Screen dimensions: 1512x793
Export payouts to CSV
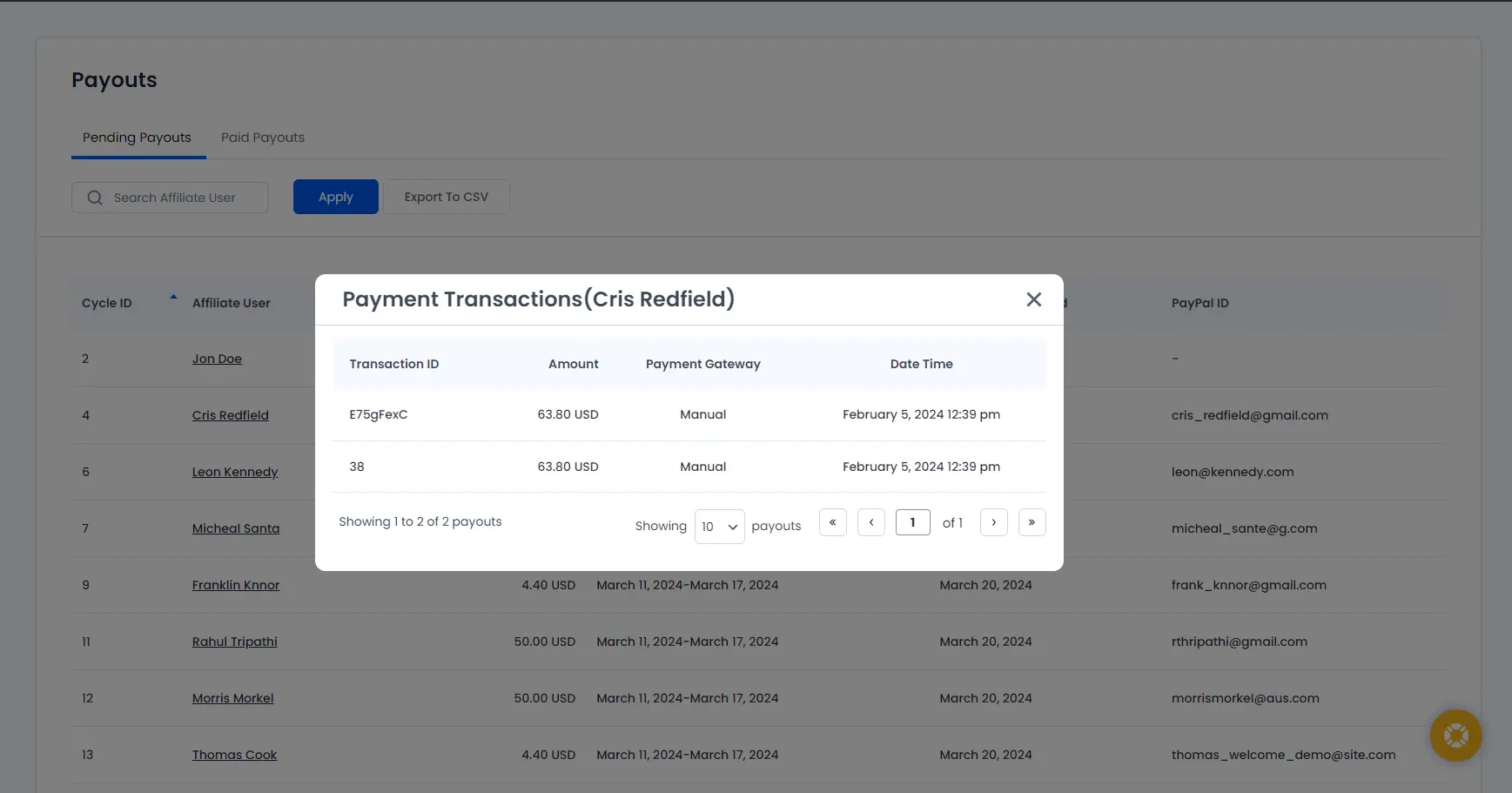point(447,197)
